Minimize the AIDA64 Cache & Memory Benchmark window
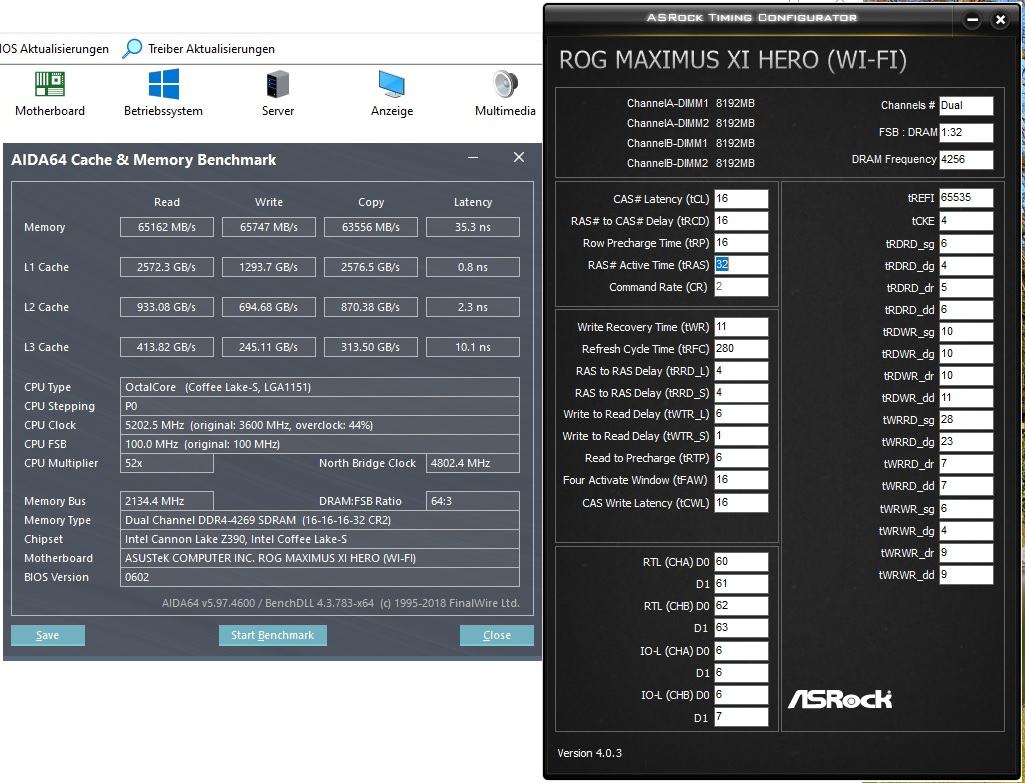Viewport: 1025px width, 783px height. 473,158
